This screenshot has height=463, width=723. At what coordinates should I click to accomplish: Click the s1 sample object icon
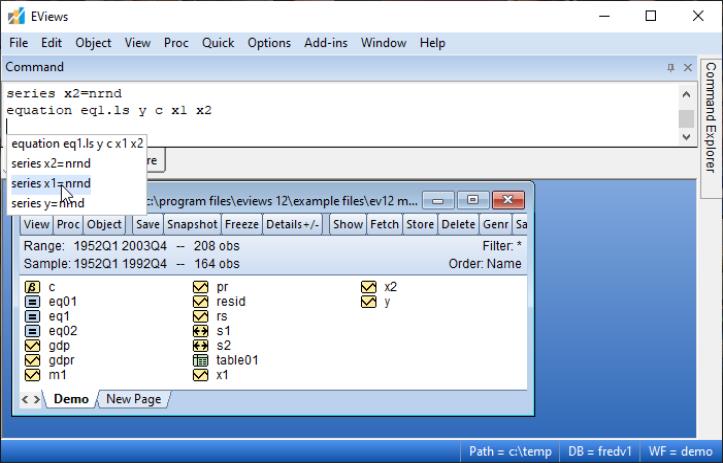199,330
